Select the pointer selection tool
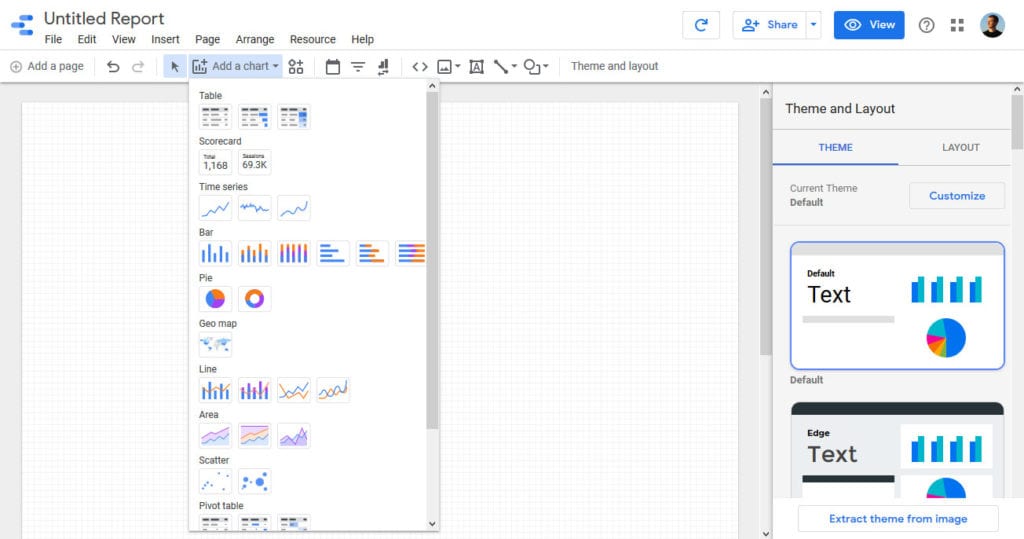 point(174,66)
